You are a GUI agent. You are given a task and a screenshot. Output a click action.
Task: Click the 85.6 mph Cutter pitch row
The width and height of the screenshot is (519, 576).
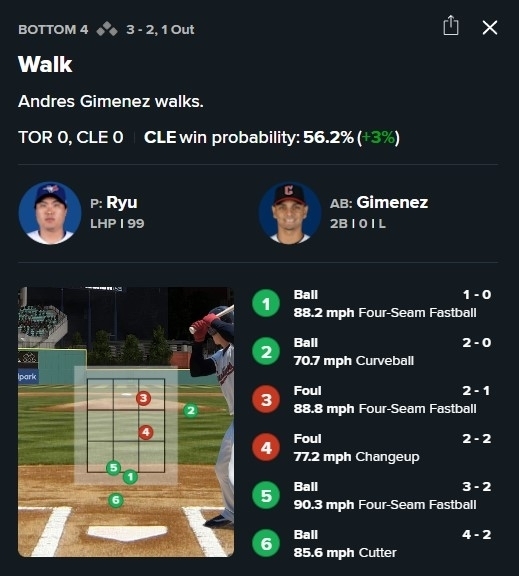coord(371,544)
